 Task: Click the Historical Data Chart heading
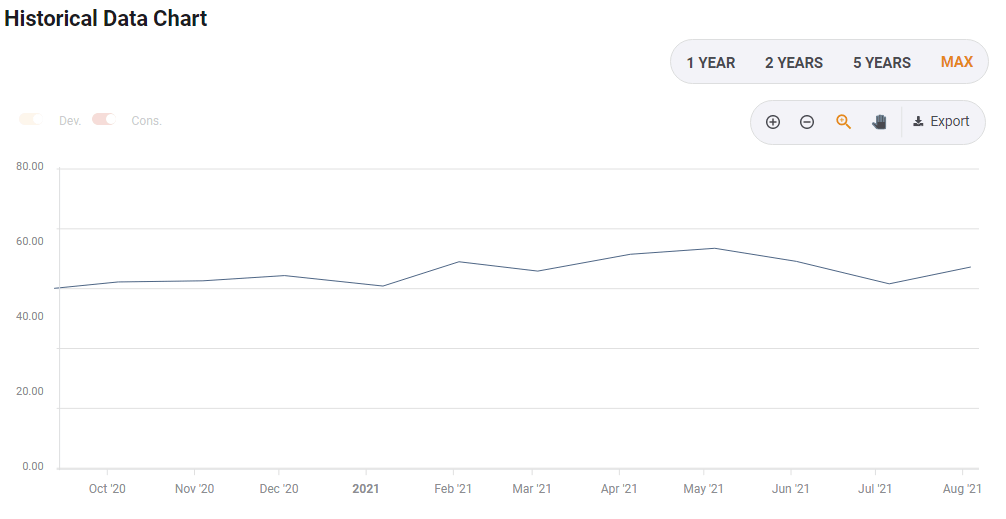coord(106,18)
